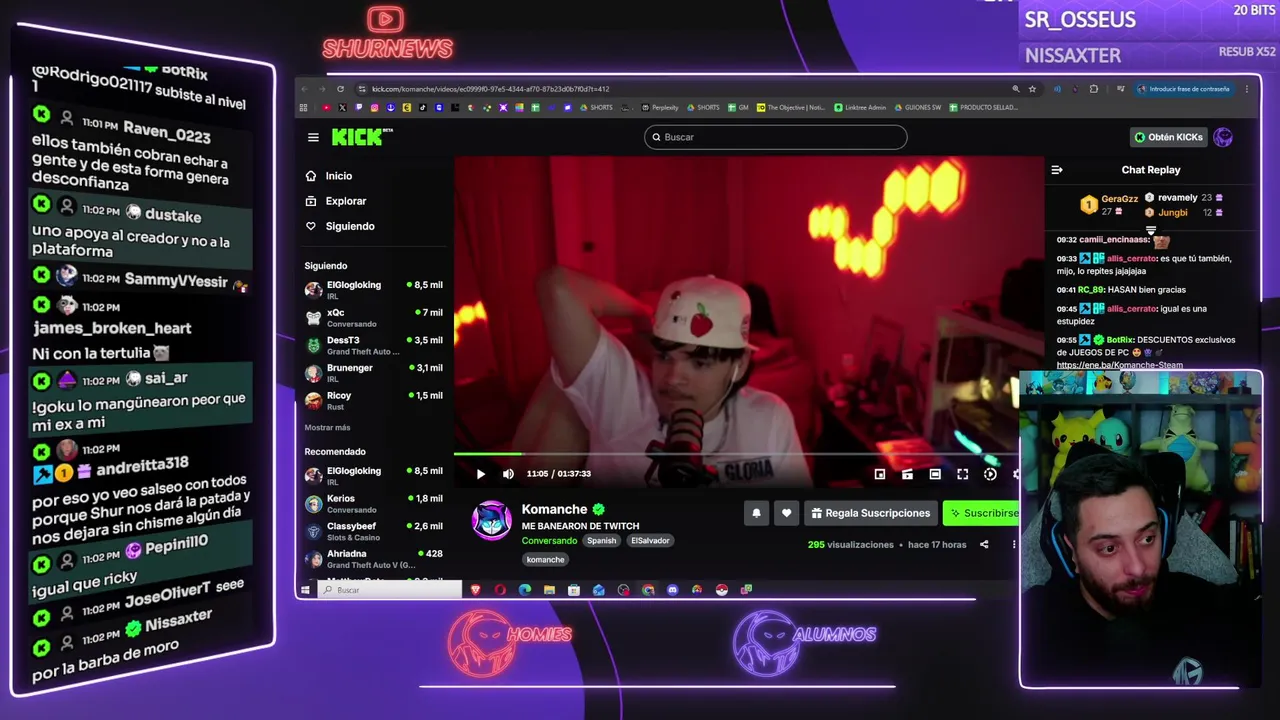1280x720 pixels.
Task: Open Opera from the taskbar
Action: (500, 590)
